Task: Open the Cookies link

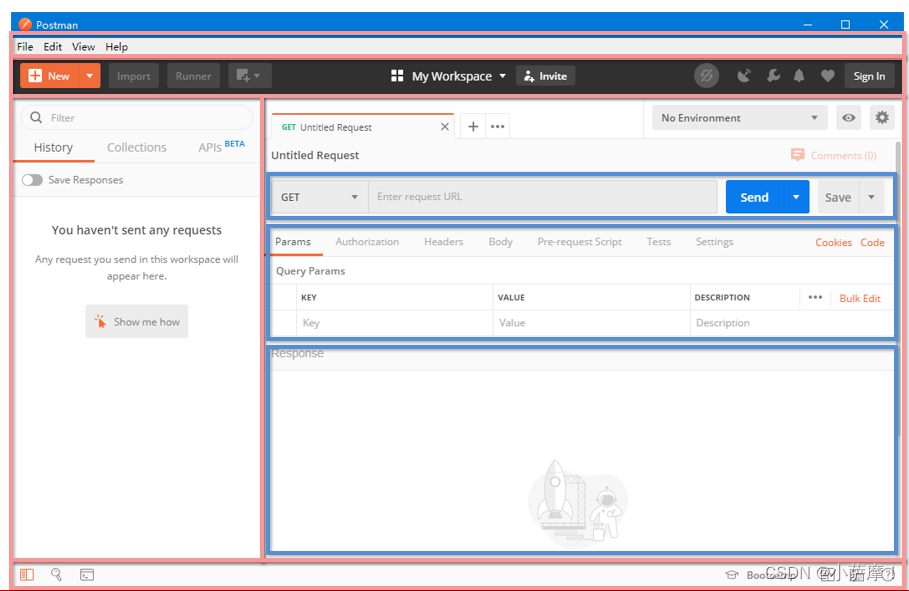Action: click(833, 242)
